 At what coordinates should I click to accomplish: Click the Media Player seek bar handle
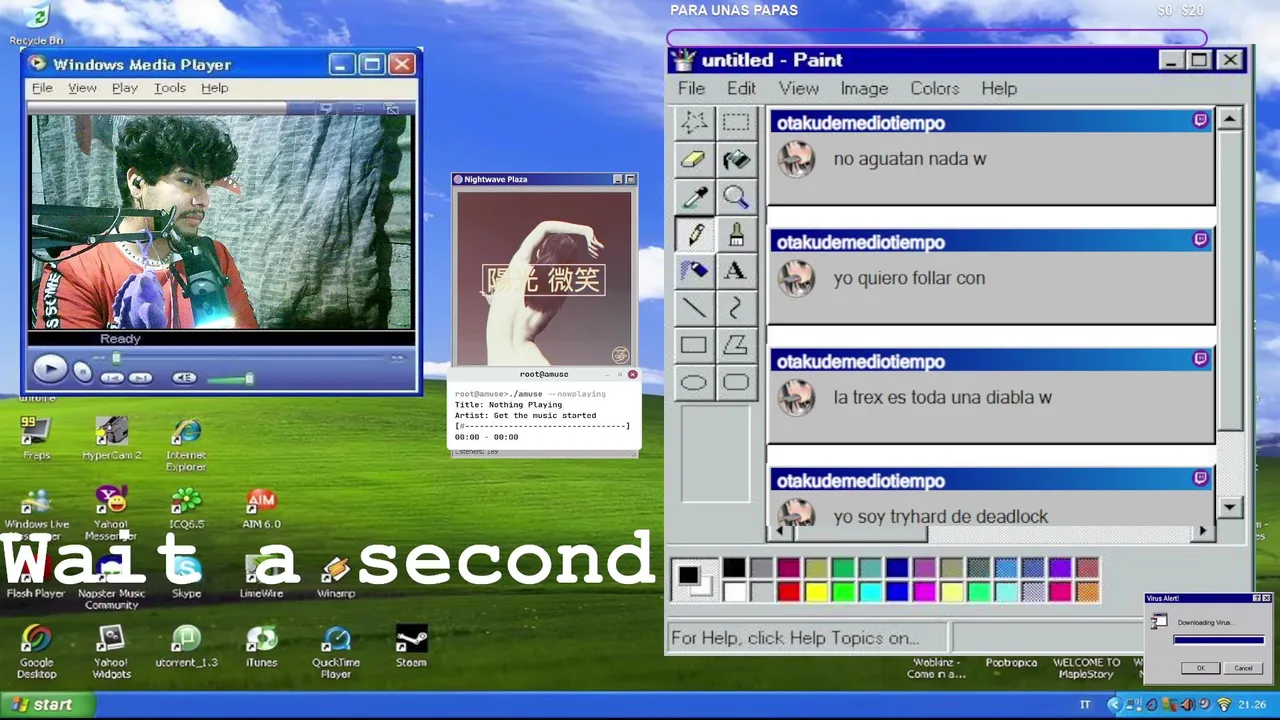116,358
